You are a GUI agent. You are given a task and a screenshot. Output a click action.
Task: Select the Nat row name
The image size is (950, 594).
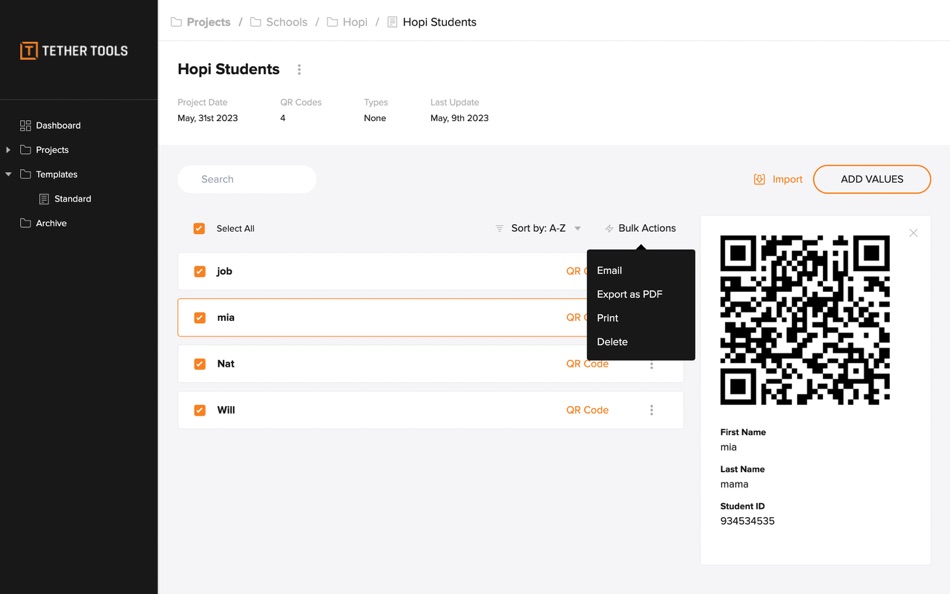[x=225, y=364]
